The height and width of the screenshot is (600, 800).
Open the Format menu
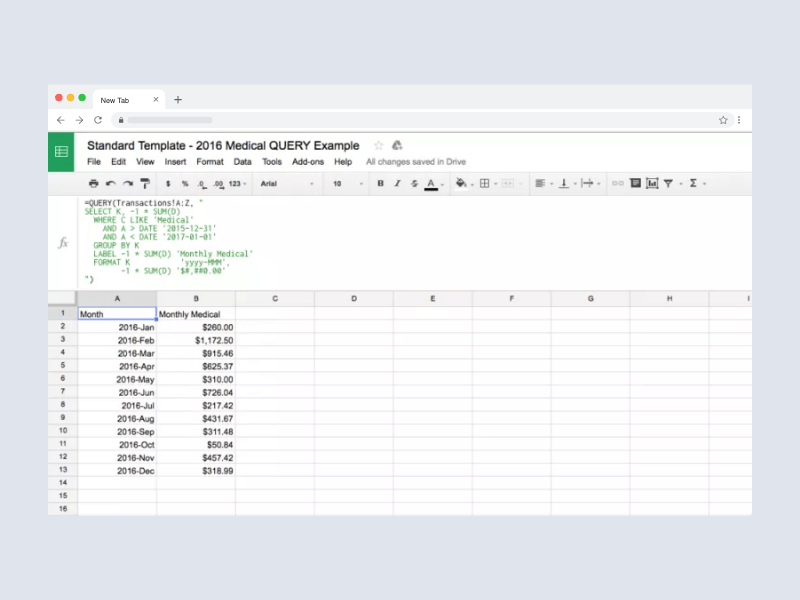click(x=210, y=161)
